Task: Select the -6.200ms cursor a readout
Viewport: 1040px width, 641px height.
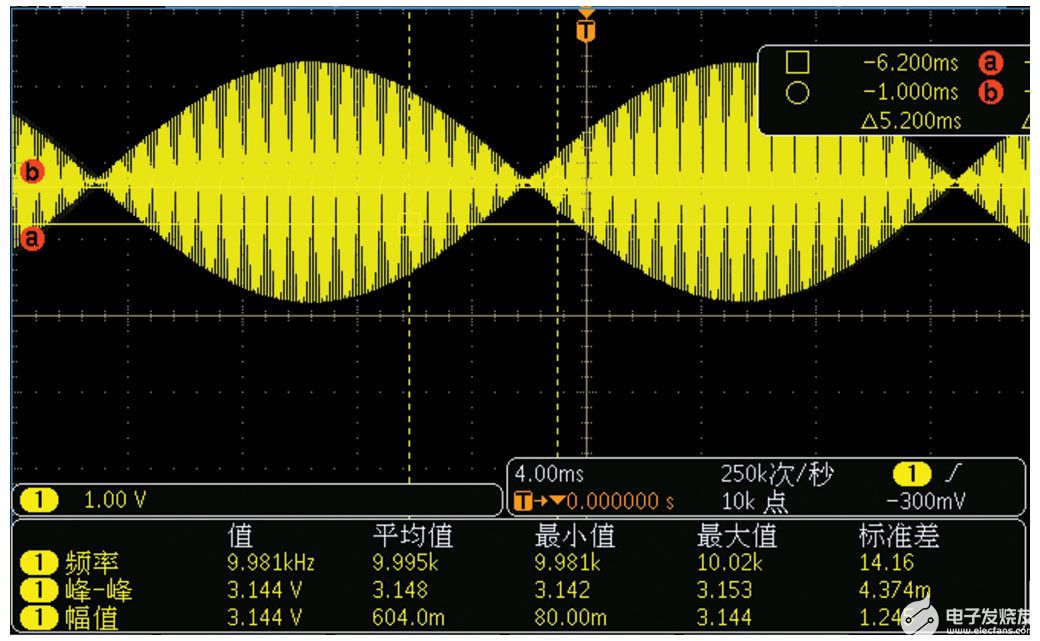Action: coord(911,63)
